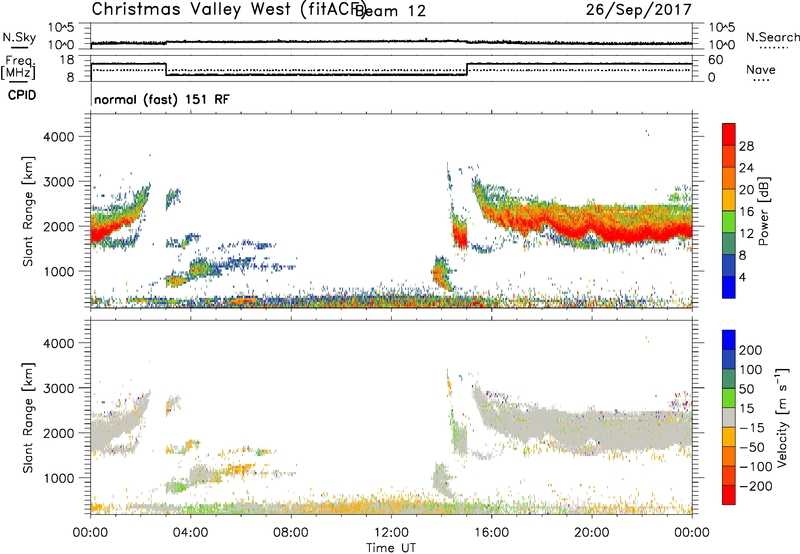The width and height of the screenshot is (800, 554).
Task: Click the '20:00' time axis tick label
Action: [592, 533]
